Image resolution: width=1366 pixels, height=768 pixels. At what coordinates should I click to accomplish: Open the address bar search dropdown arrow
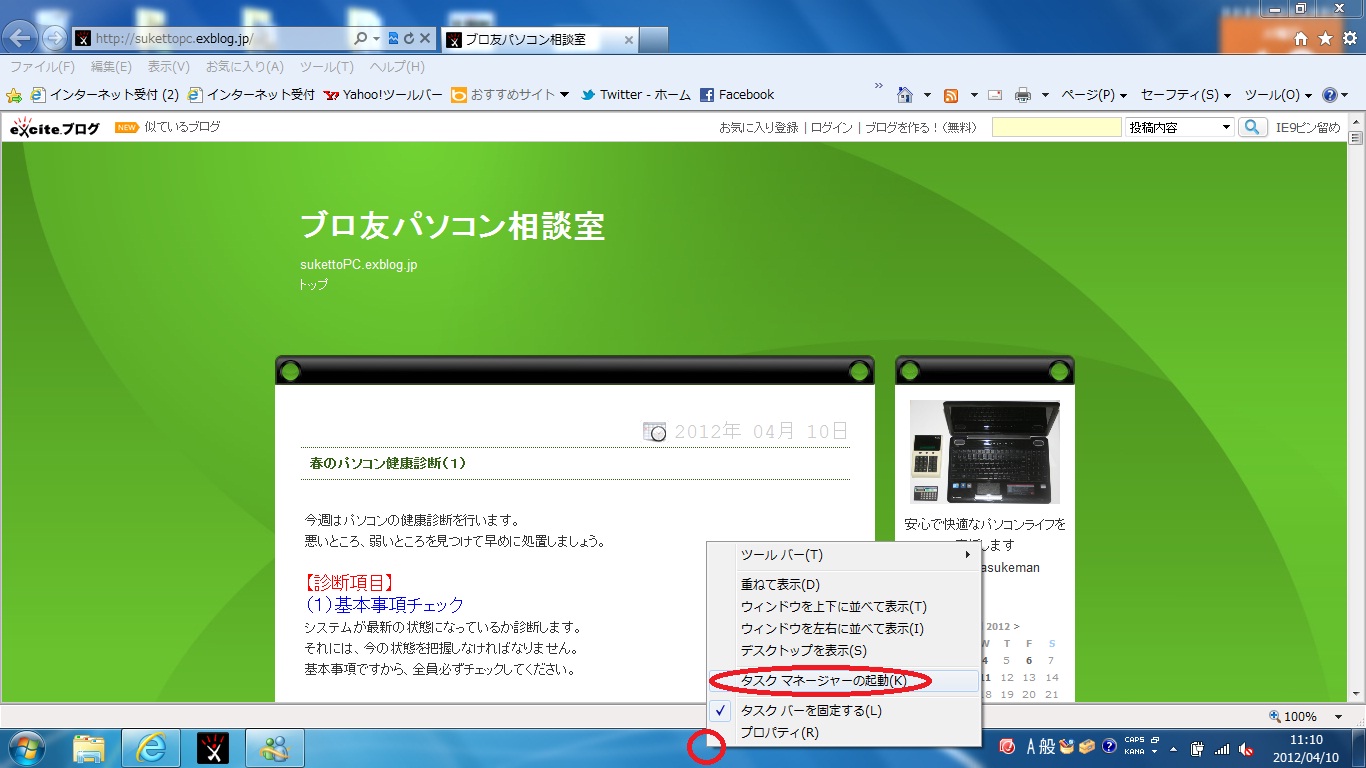pyautogui.click(x=377, y=39)
